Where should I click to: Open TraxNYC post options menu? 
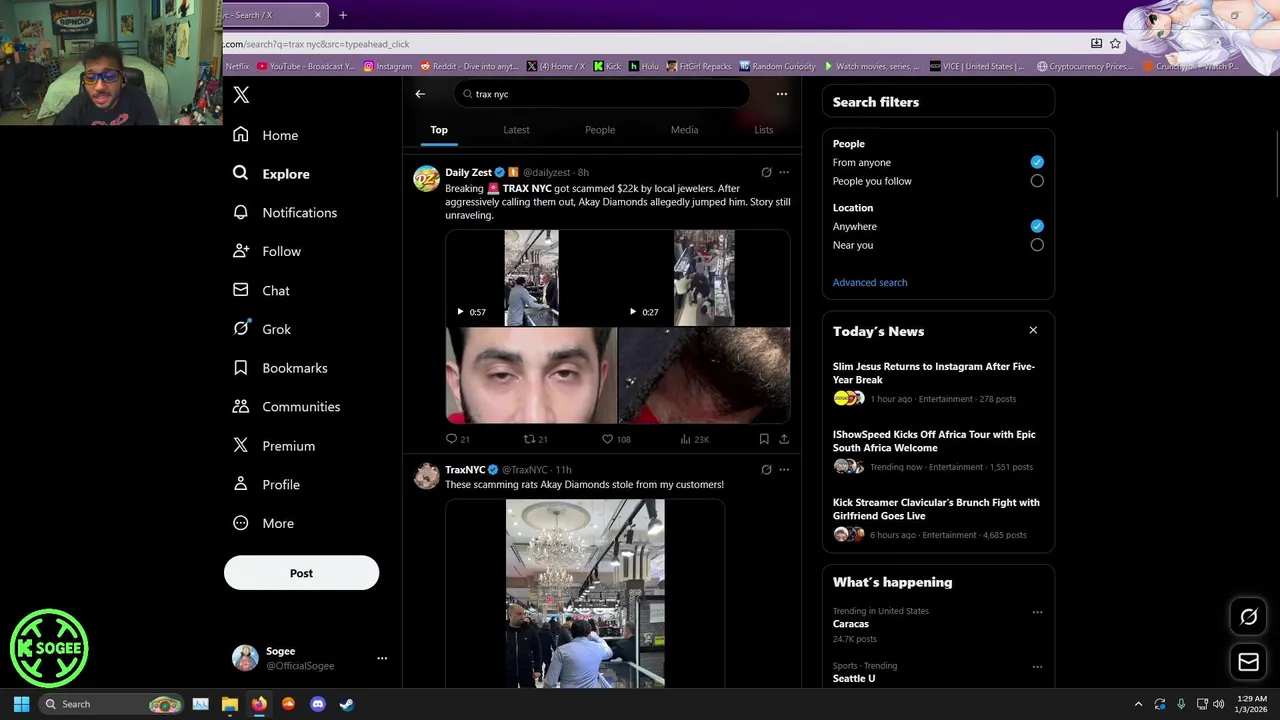[x=784, y=469]
